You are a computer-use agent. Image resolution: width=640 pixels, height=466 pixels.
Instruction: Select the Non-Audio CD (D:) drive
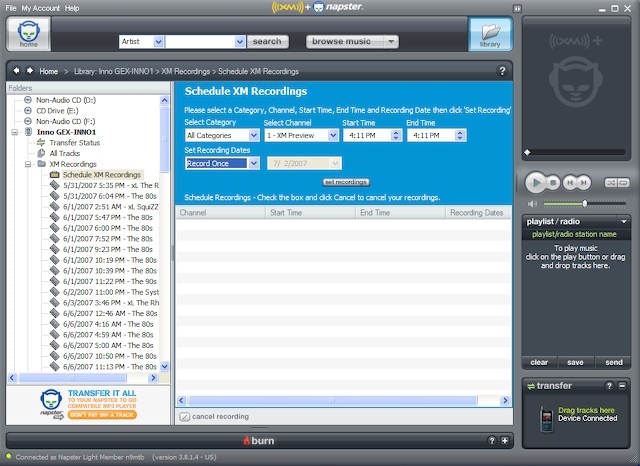coord(66,100)
